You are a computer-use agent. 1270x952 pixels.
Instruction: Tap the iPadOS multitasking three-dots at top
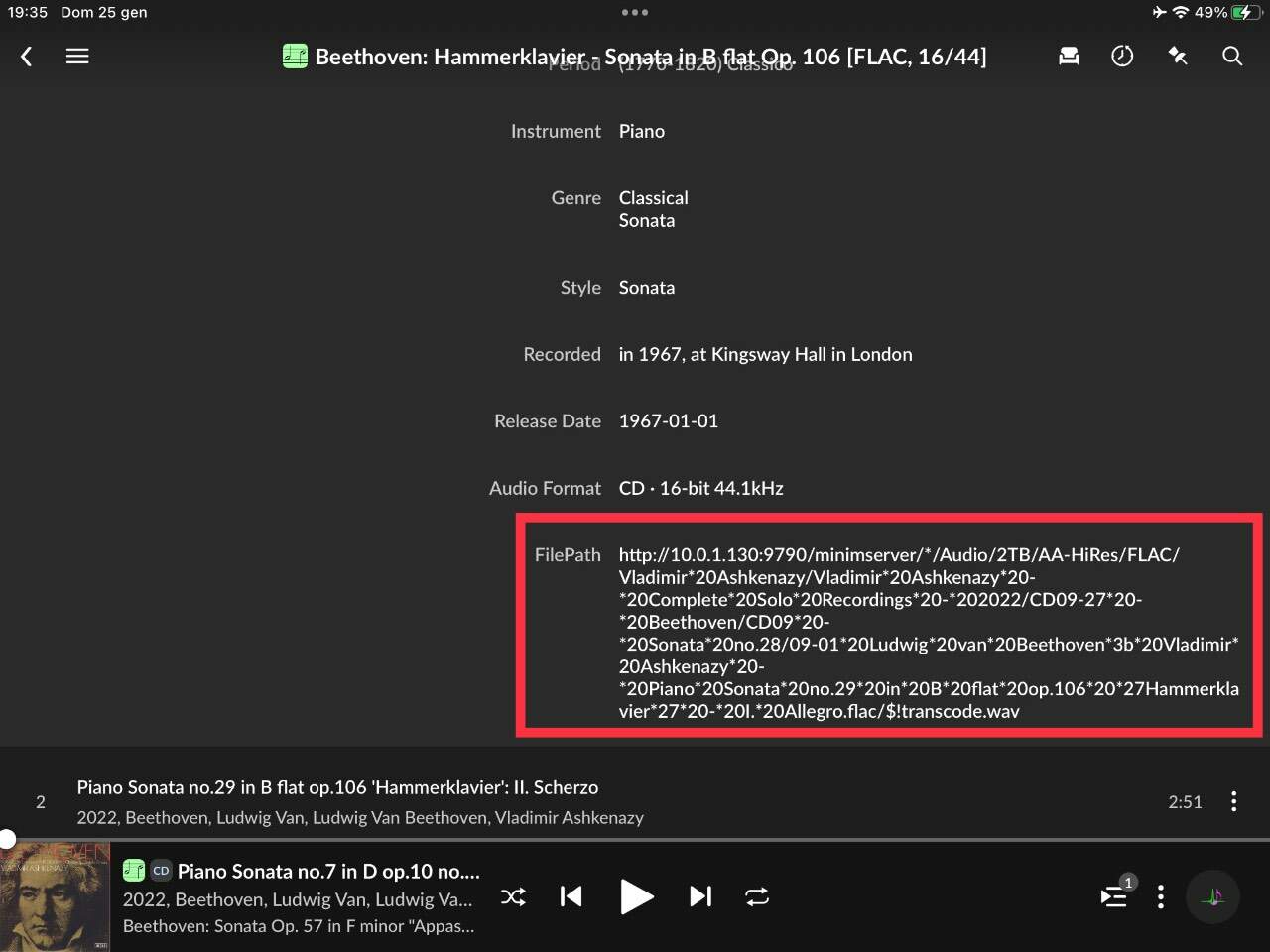pos(634,13)
